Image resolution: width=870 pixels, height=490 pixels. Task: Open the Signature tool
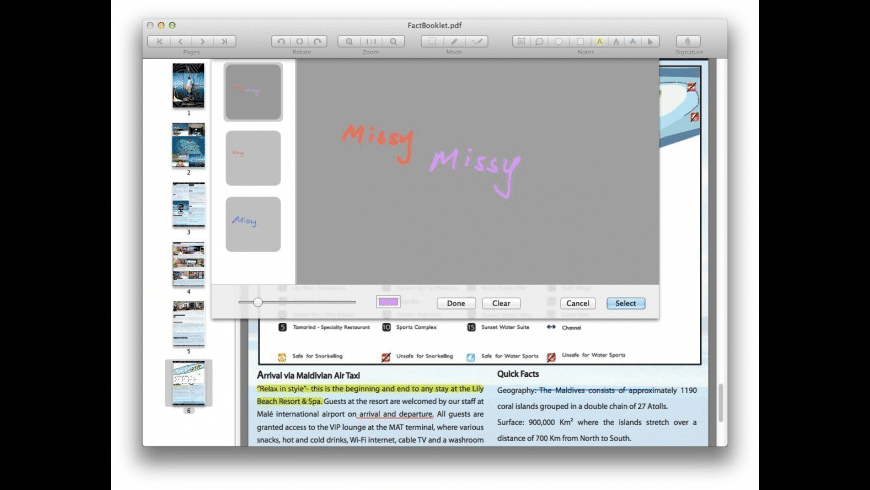(688, 42)
